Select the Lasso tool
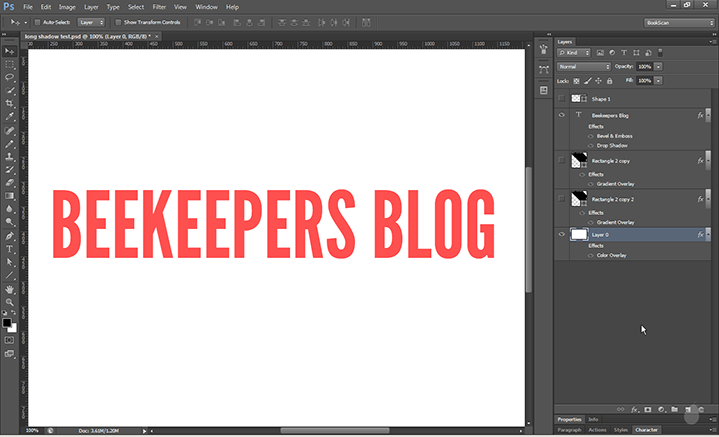Screen dimensions: 719x437 (10, 76)
